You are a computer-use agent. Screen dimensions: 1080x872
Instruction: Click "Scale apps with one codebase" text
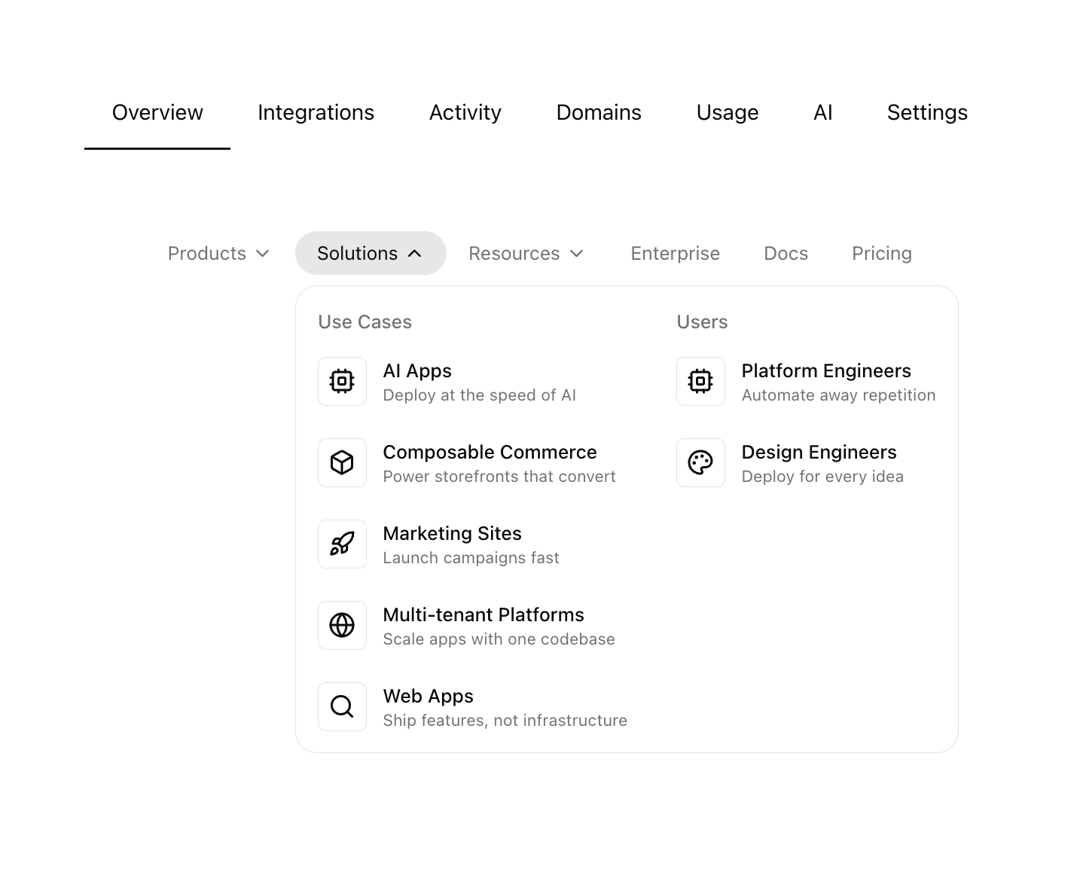[499, 639]
